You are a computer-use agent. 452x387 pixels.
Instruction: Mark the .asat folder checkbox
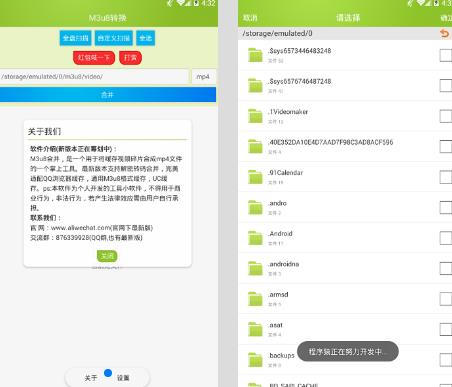pyautogui.click(x=446, y=329)
